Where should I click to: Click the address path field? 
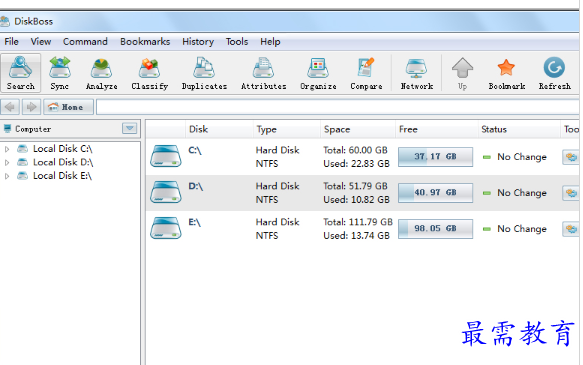(338, 107)
